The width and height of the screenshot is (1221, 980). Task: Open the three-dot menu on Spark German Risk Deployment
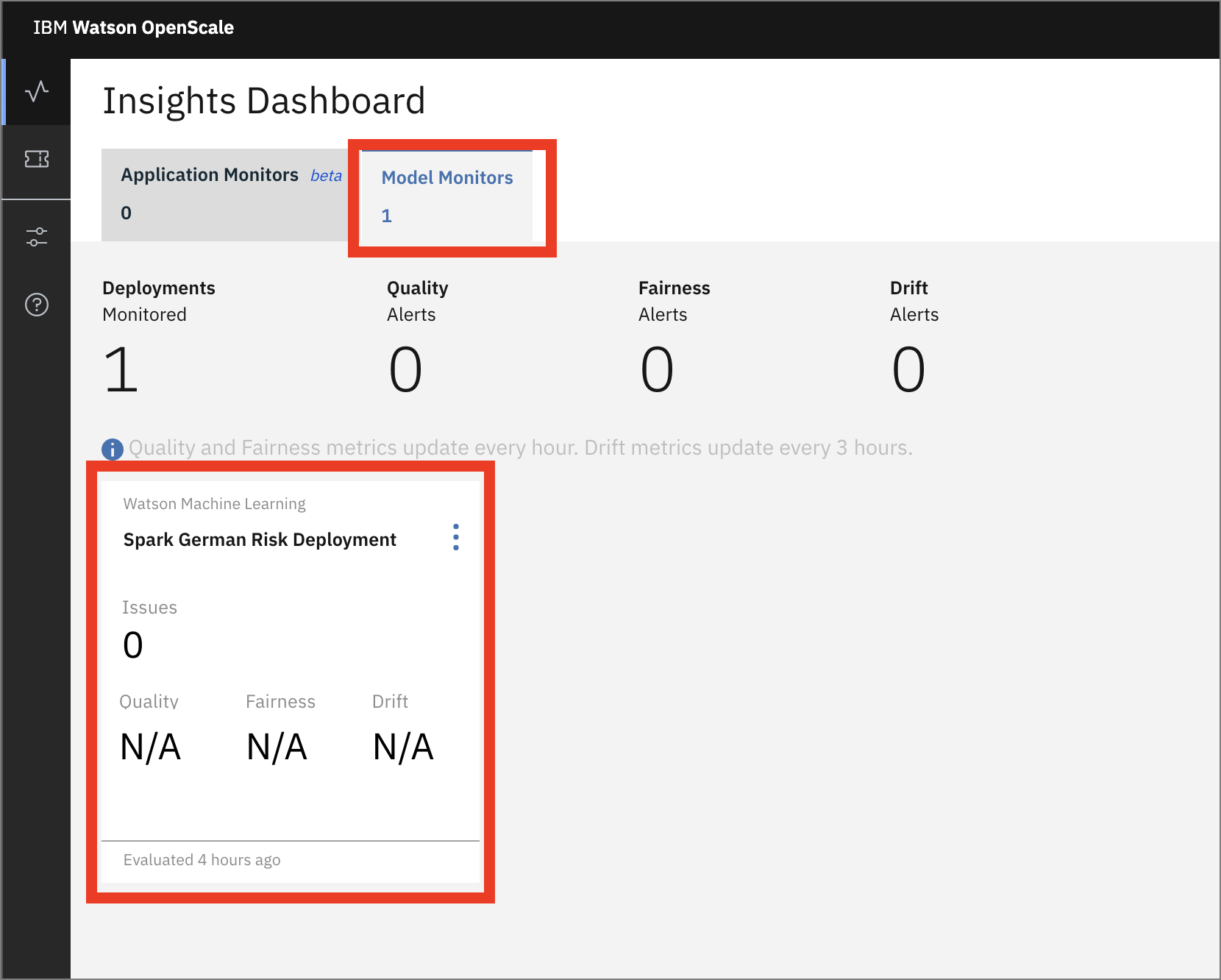456,537
